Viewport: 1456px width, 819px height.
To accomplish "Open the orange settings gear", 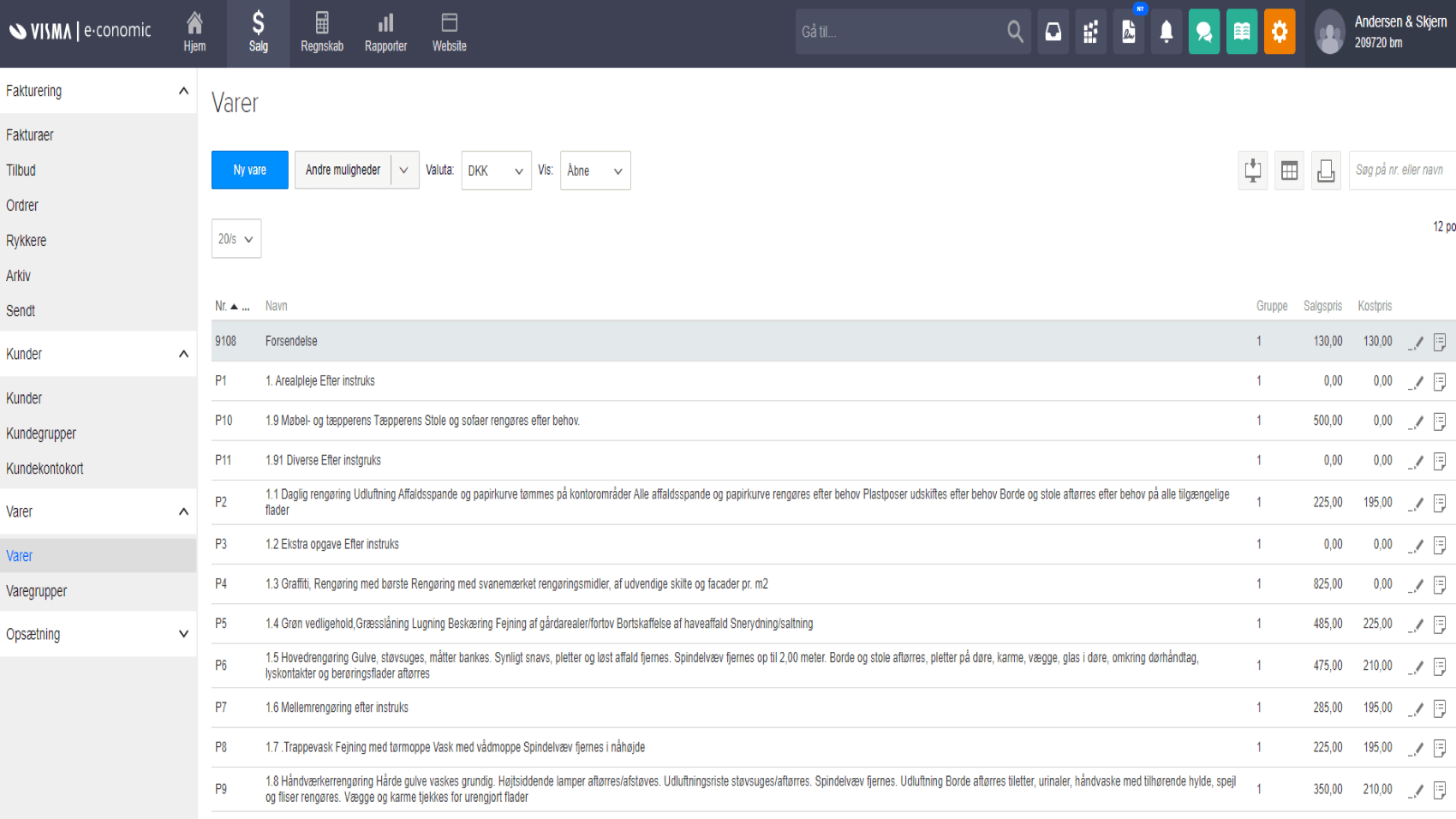I will 1280,31.
